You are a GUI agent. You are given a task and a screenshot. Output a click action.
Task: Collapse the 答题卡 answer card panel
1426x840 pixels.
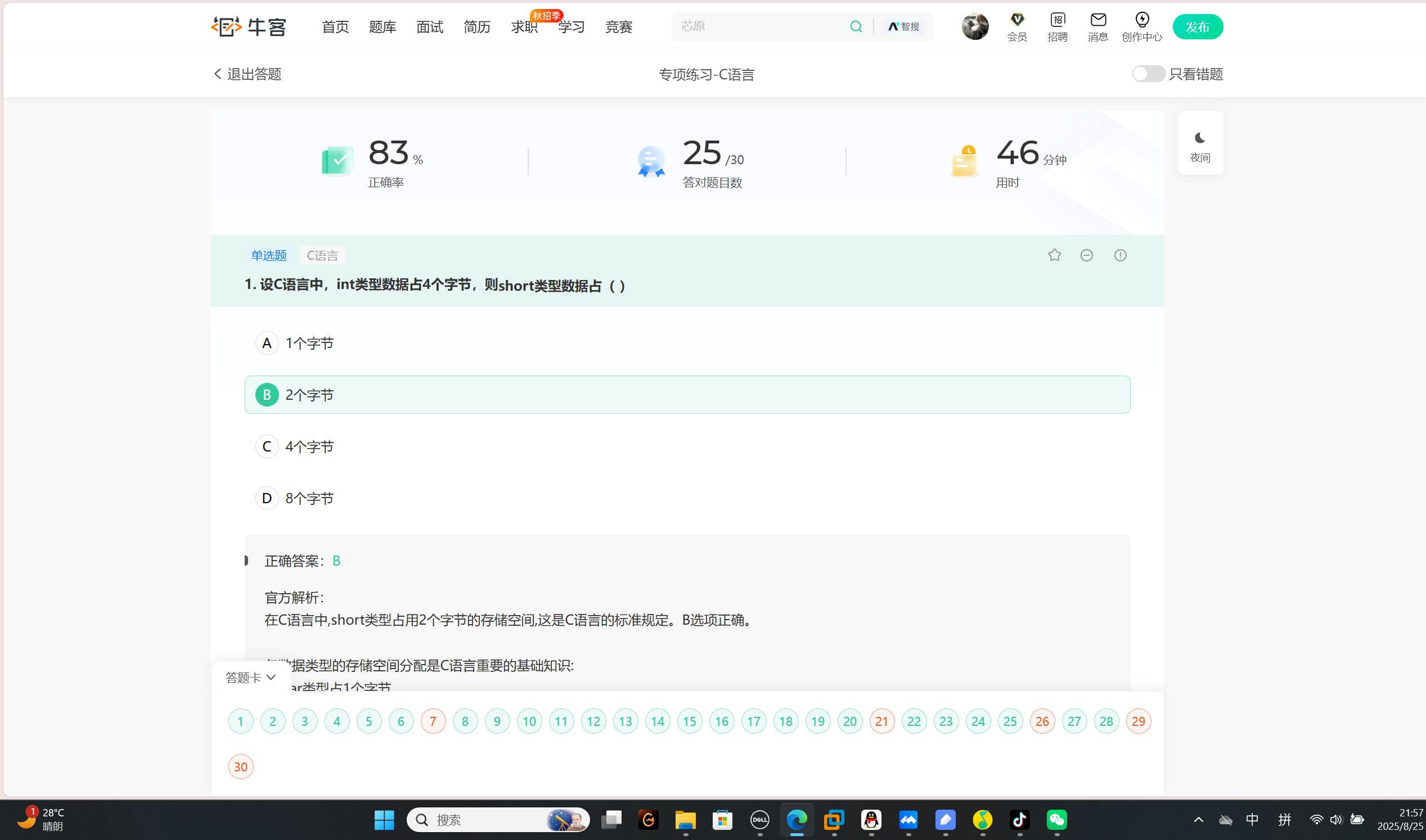250,677
